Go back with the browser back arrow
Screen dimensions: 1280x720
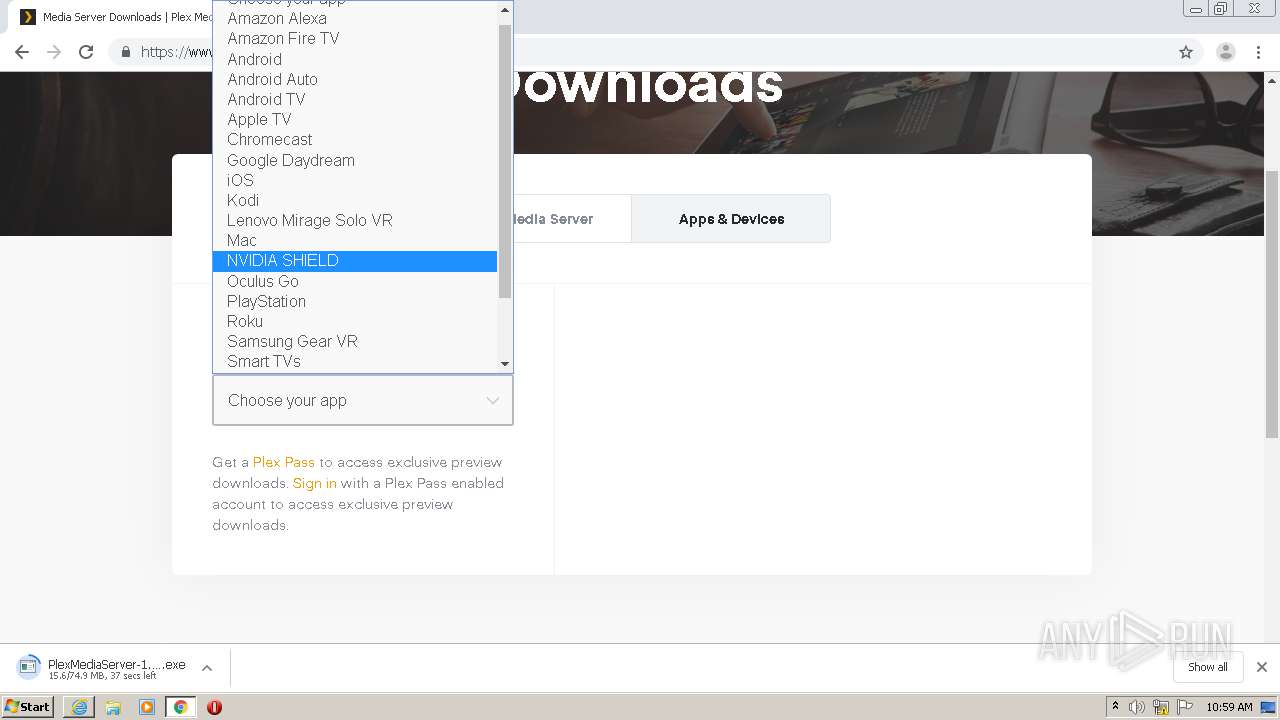tap(22, 52)
